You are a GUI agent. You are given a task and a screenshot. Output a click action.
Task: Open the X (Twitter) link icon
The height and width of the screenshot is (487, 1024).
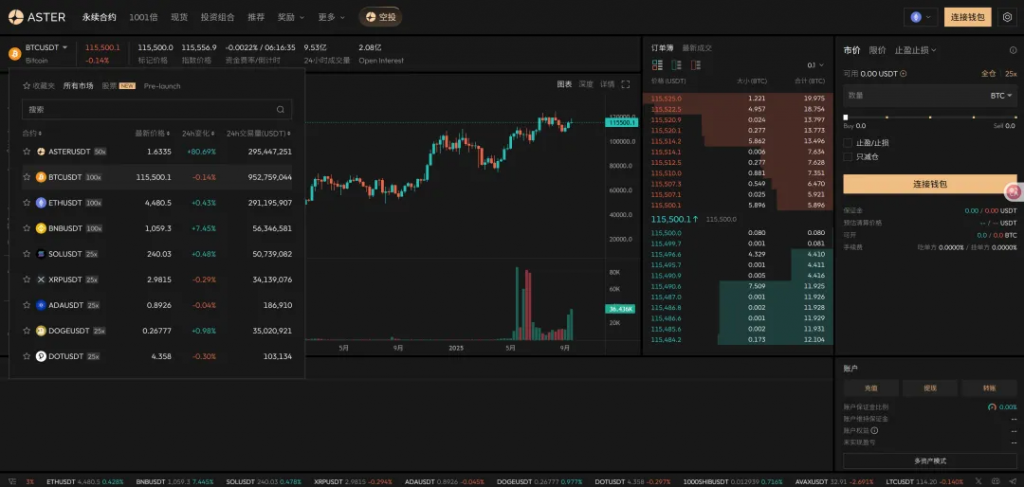click(978, 481)
